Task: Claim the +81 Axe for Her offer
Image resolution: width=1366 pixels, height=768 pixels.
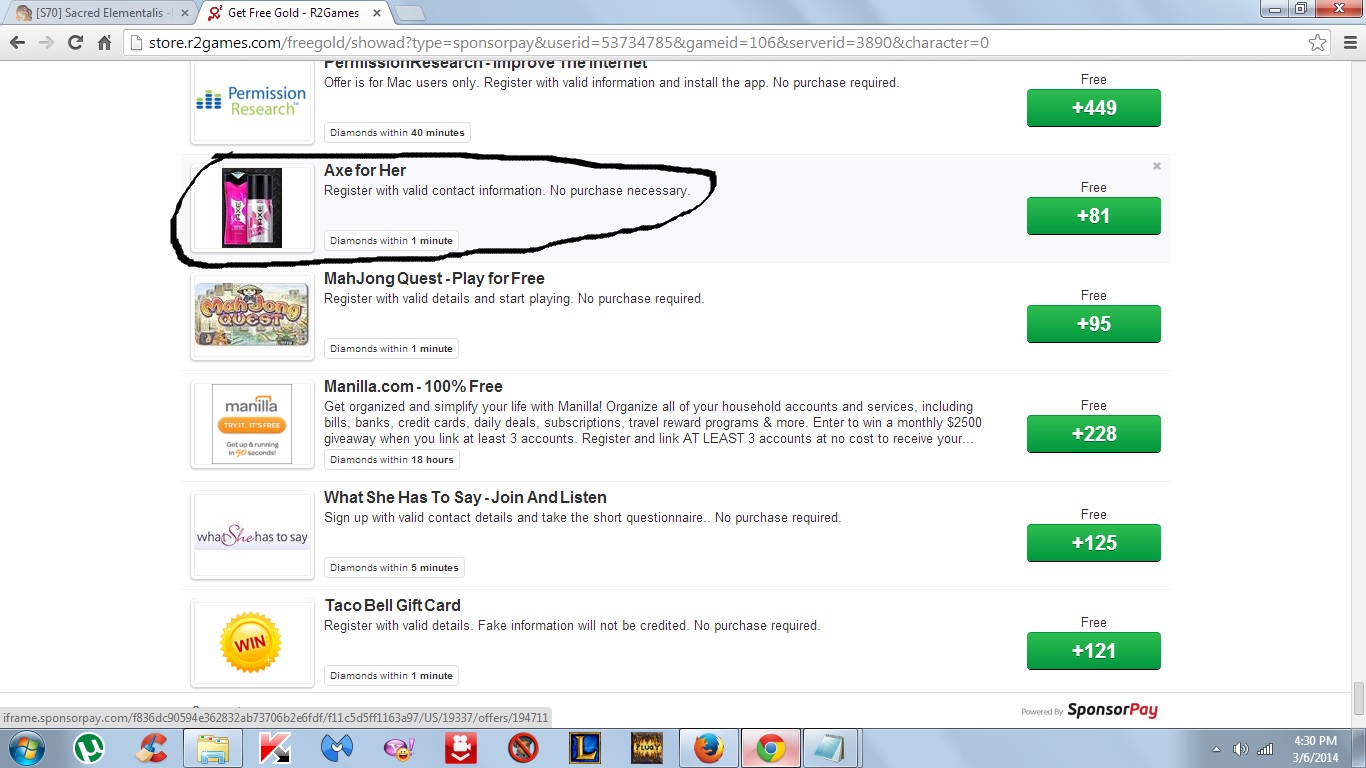Action: point(1093,216)
